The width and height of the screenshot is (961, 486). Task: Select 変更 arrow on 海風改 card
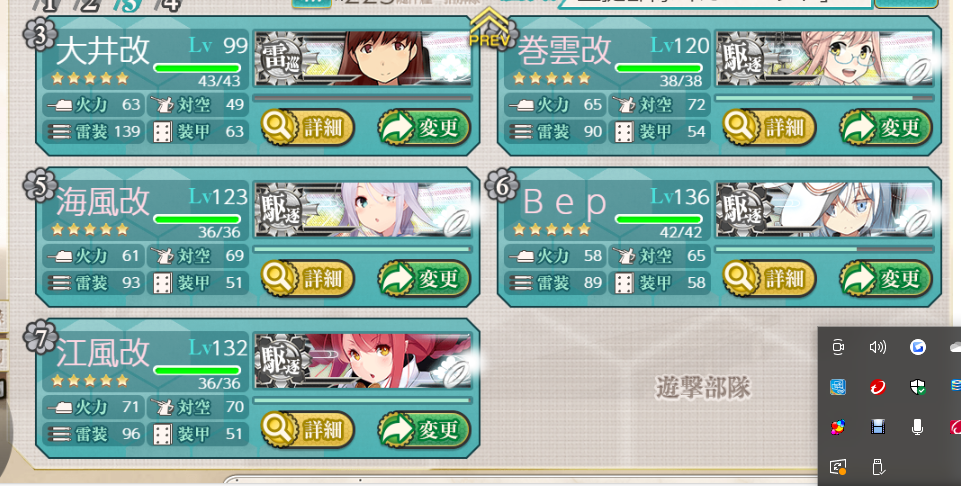(424, 279)
